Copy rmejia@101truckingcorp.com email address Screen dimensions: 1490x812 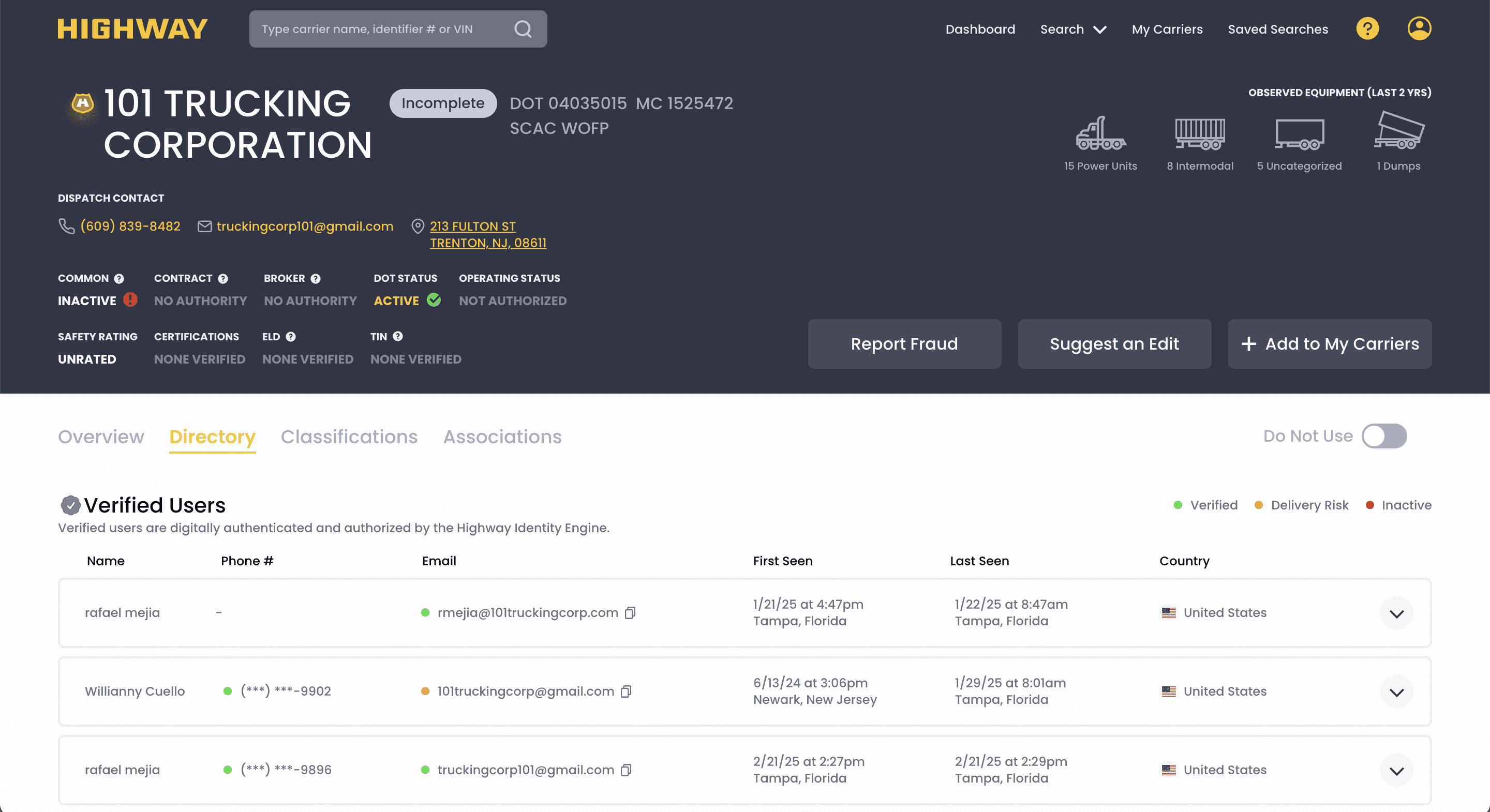click(631, 612)
